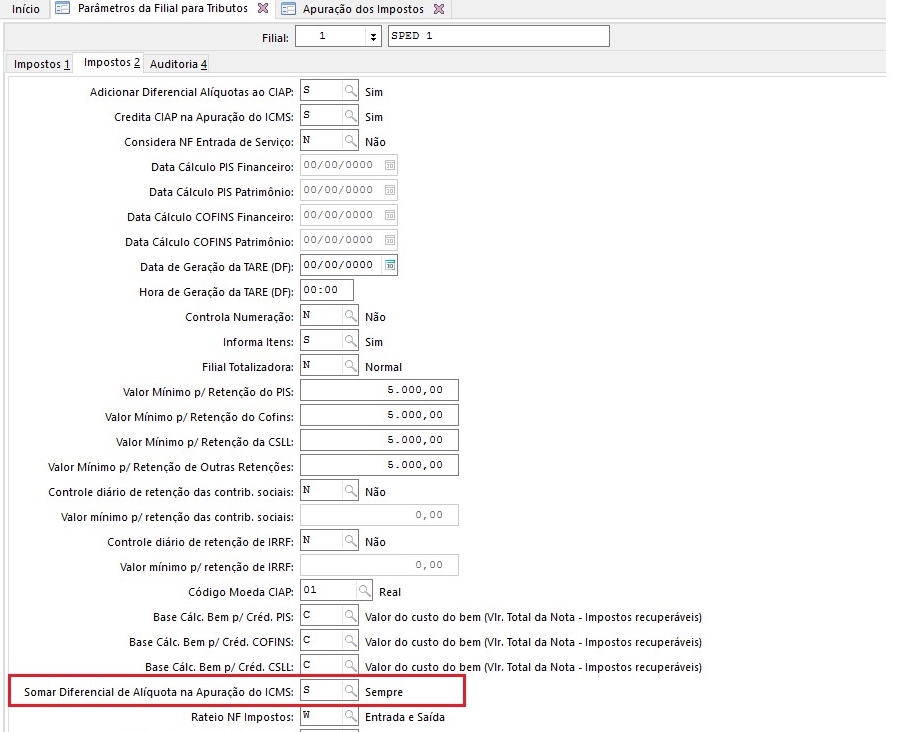
Task: Open lookup for Filial Totalizadora field
Action: click(350, 366)
